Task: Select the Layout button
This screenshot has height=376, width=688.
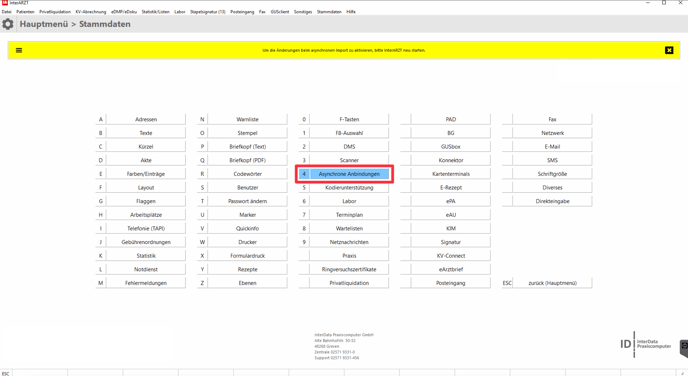Action: click(146, 187)
